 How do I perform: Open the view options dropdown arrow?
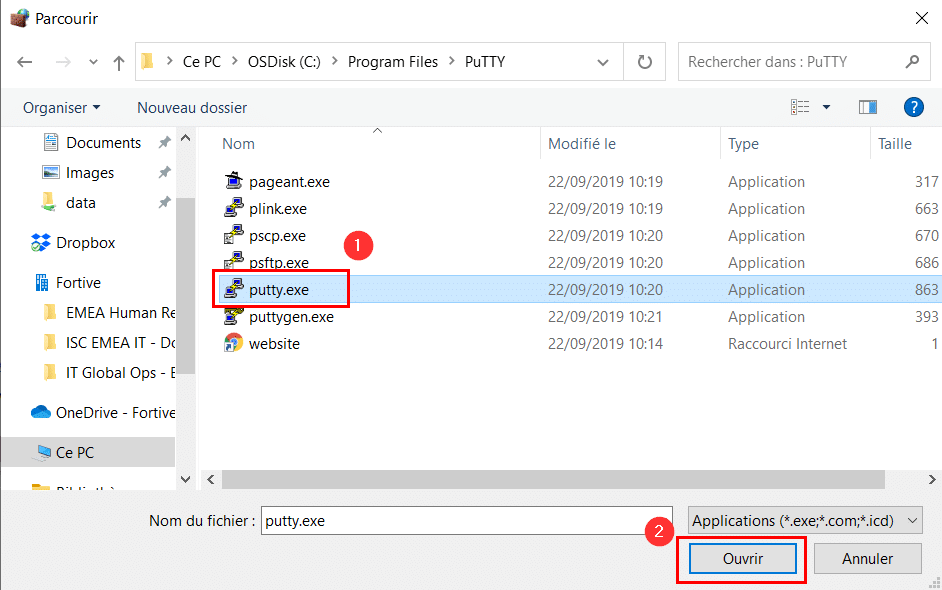(x=826, y=107)
